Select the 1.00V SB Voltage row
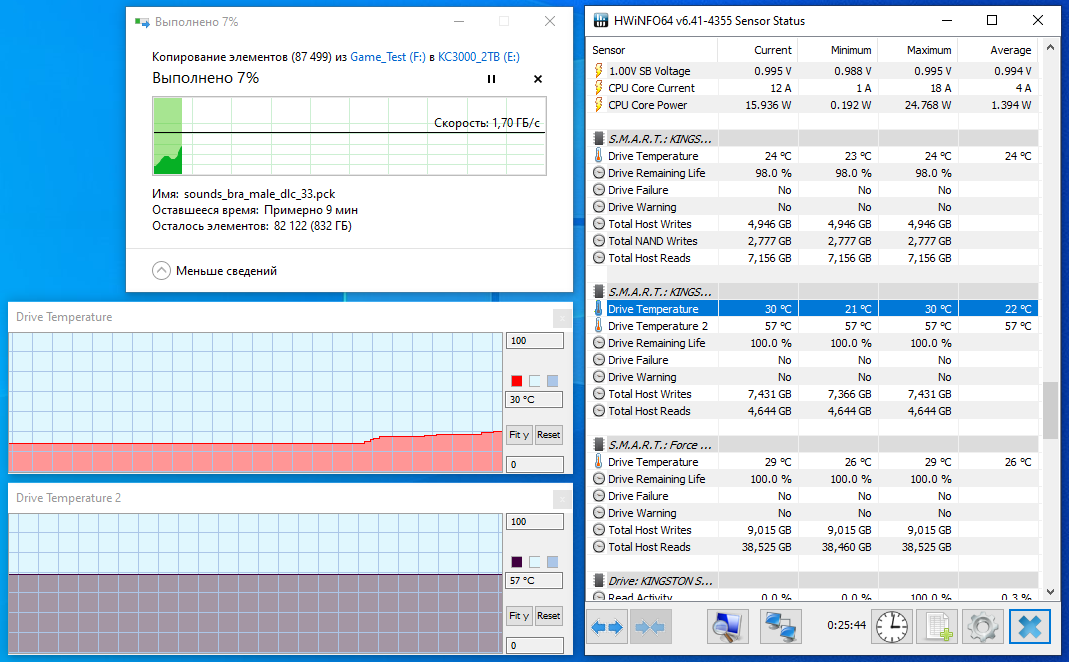The image size is (1069, 662). click(x=813, y=71)
